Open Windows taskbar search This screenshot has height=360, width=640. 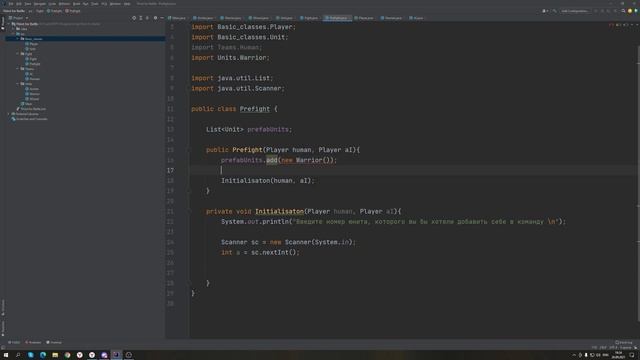[18, 355]
